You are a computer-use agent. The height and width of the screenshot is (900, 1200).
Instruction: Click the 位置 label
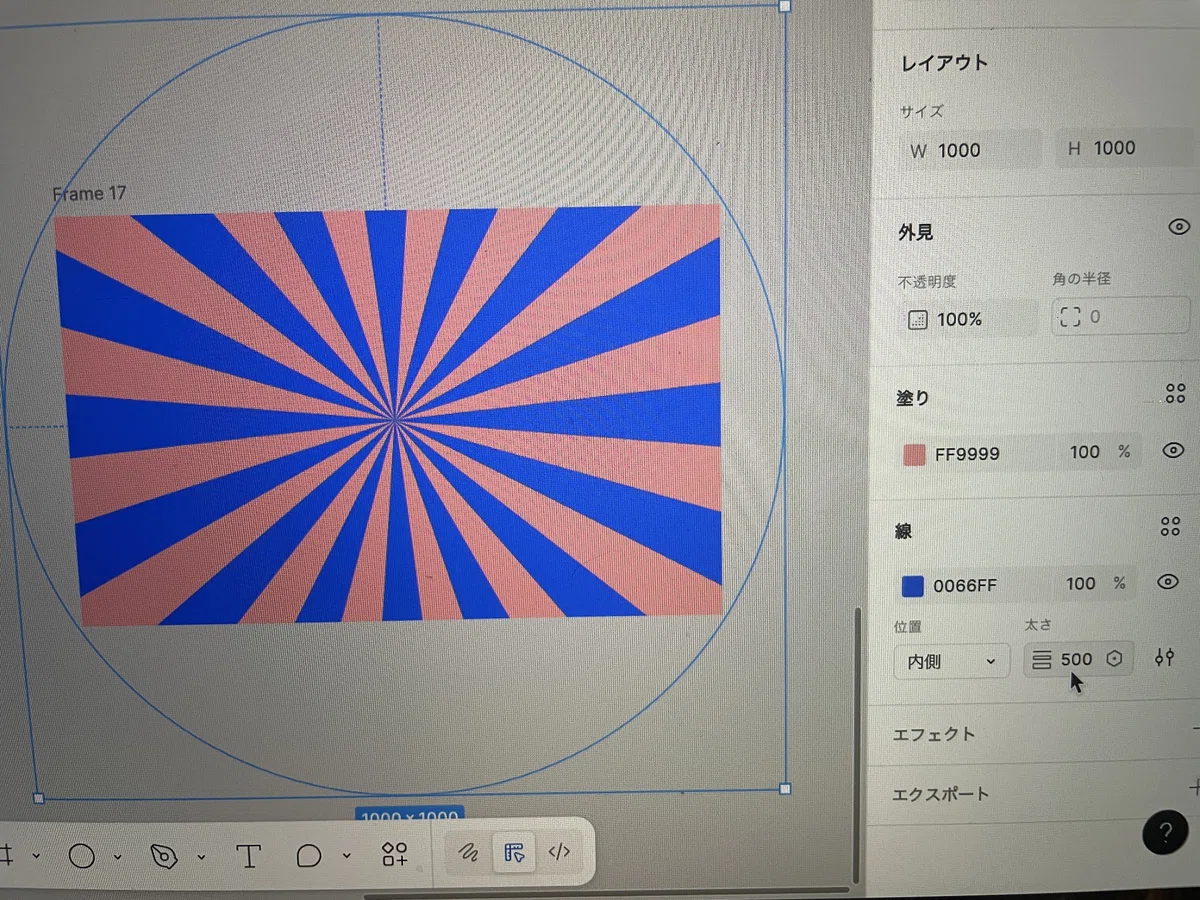click(907, 627)
